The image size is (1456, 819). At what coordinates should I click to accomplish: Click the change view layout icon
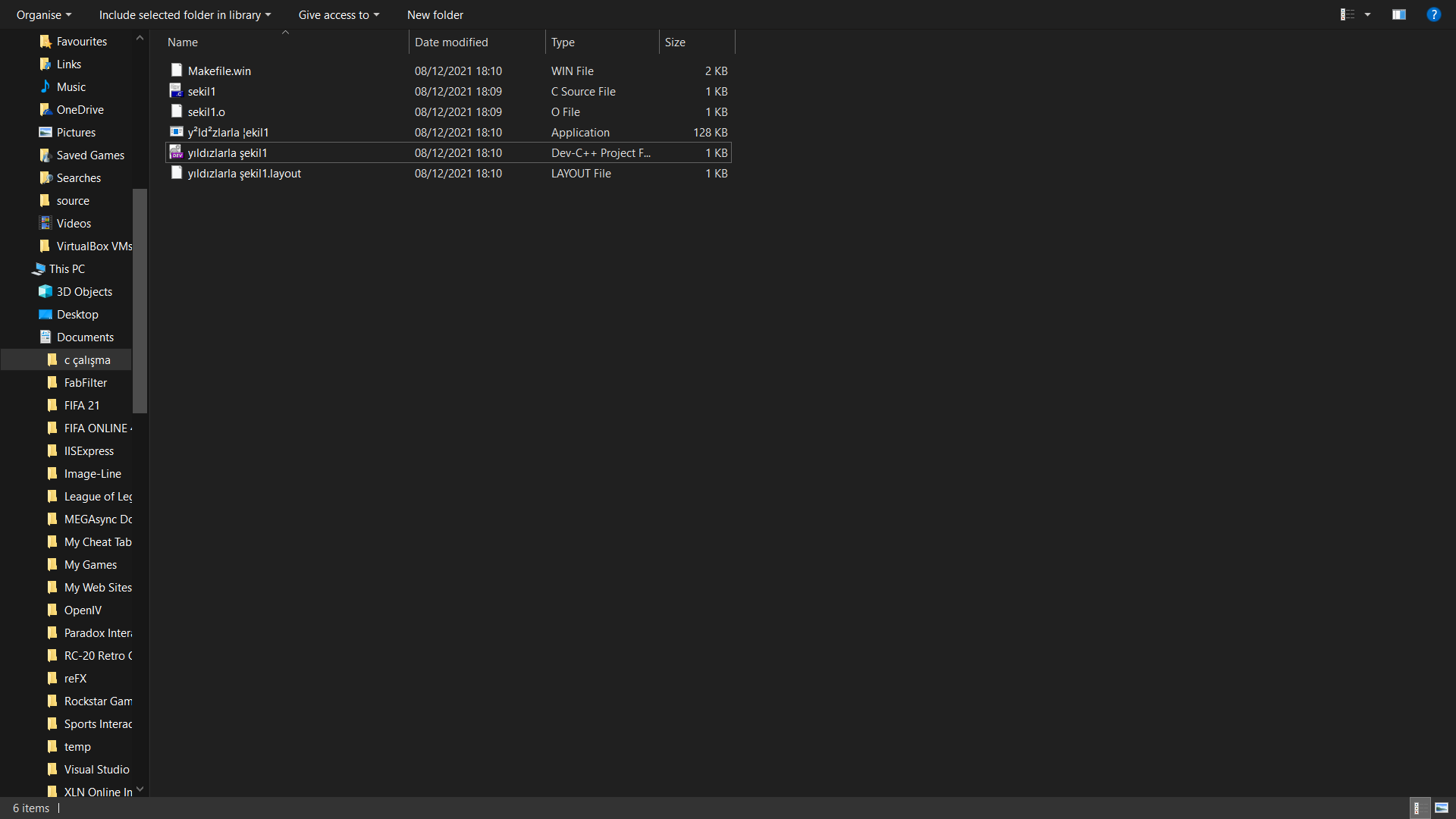(1348, 14)
